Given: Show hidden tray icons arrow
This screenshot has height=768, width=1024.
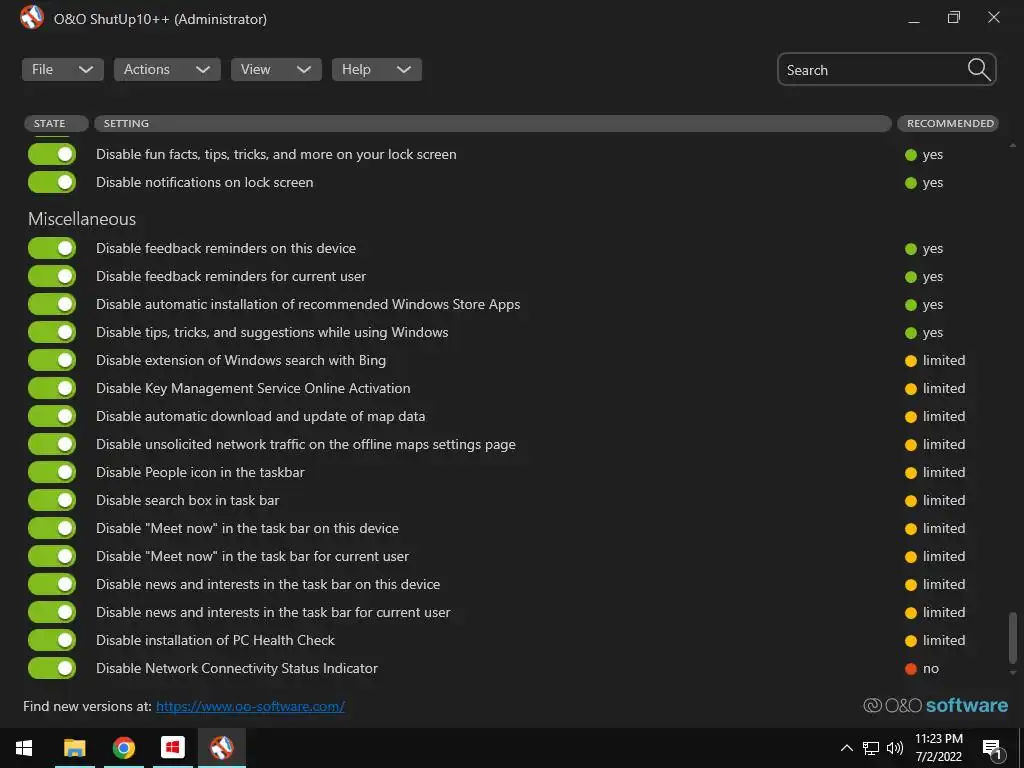Looking at the screenshot, I should (x=846, y=748).
